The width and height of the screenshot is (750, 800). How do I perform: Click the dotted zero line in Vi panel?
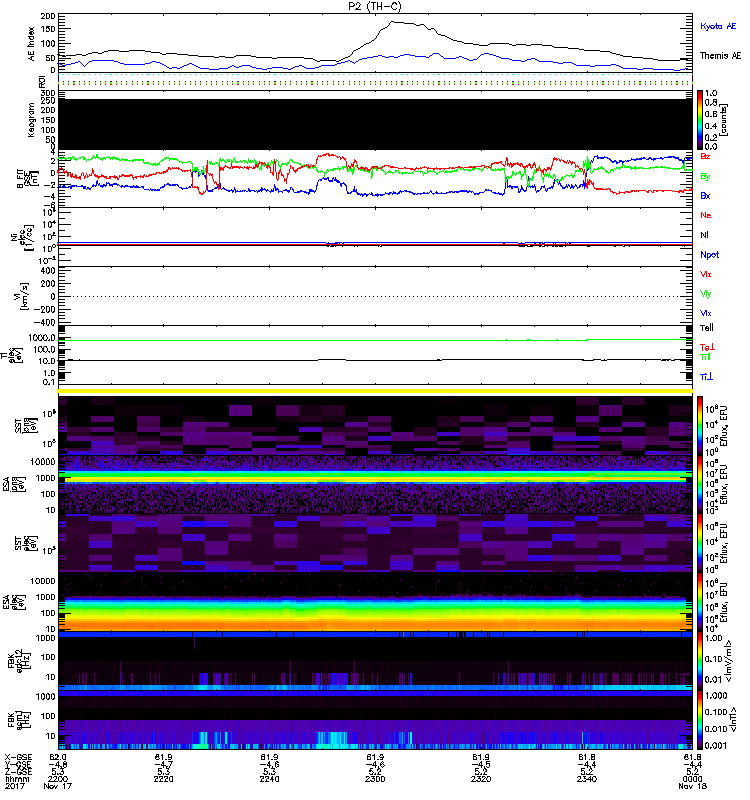(375, 296)
